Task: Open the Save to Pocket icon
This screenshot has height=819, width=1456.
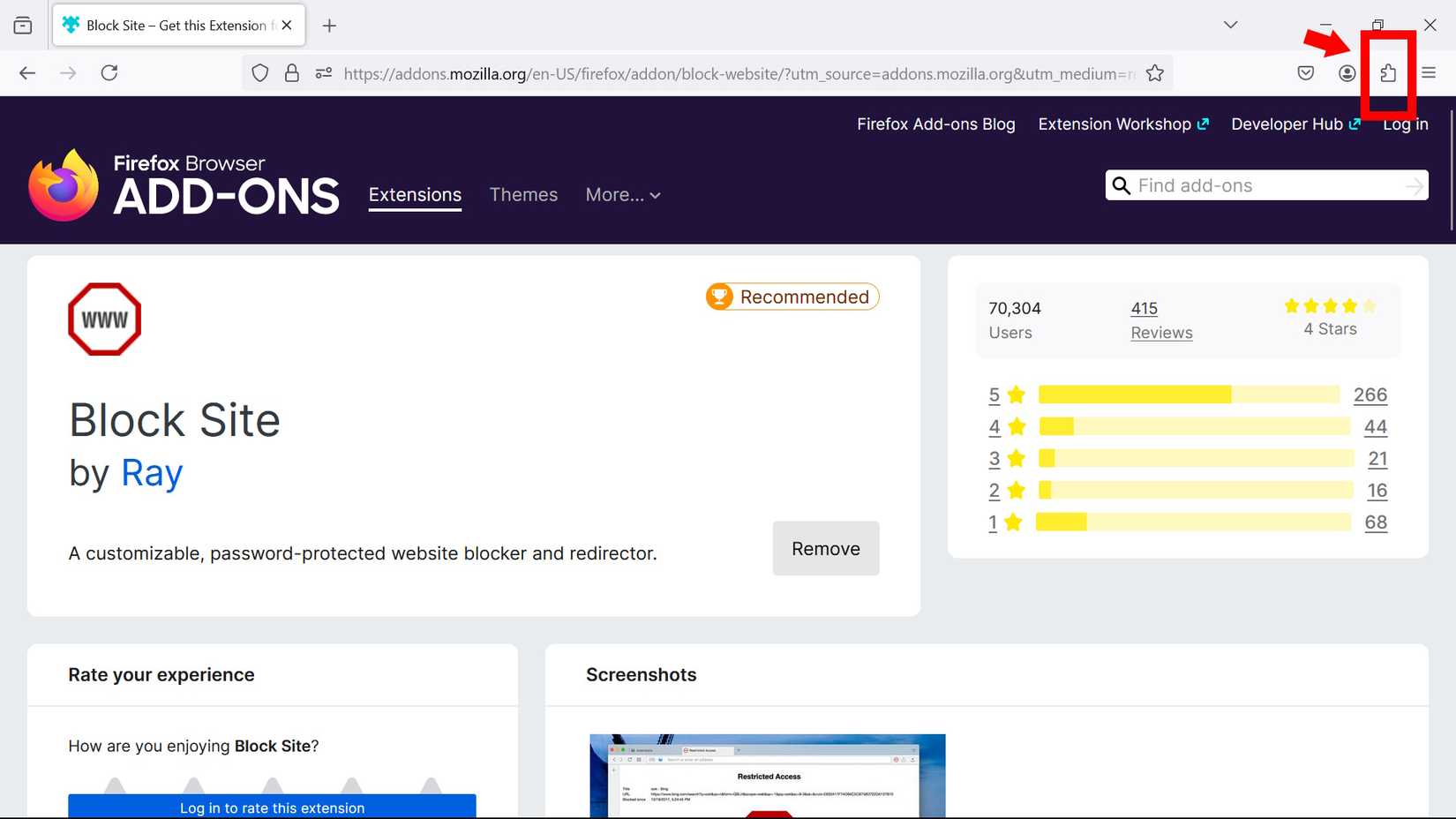Action: pyautogui.click(x=1306, y=73)
